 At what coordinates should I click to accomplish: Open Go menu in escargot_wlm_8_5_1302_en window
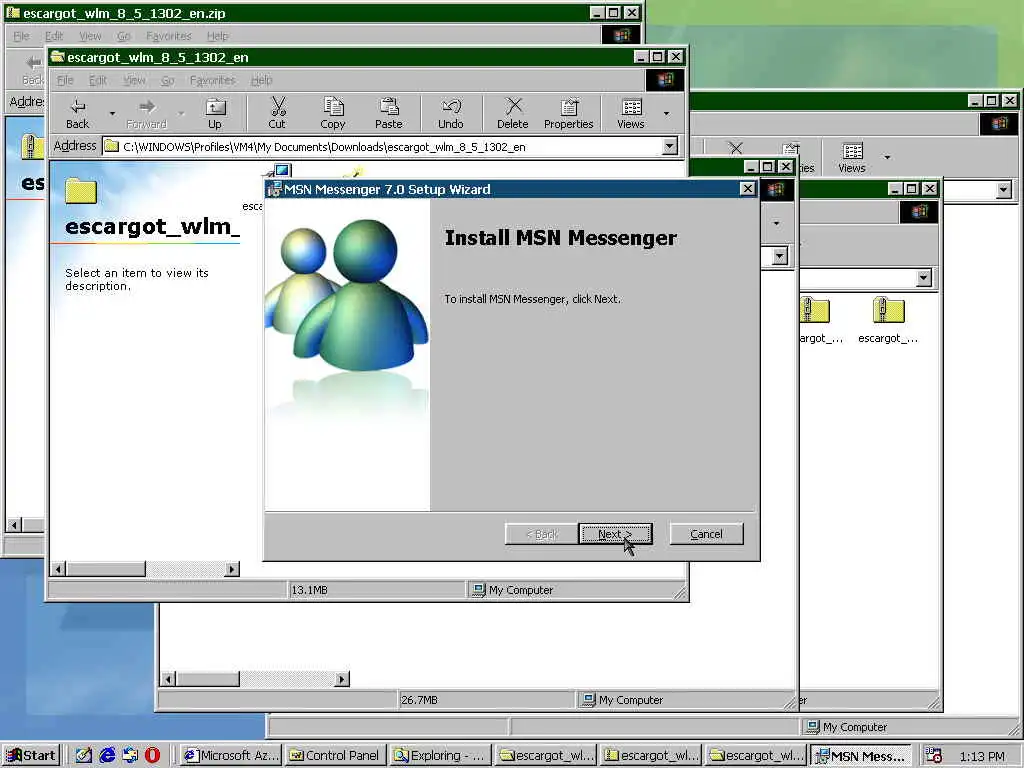[x=168, y=80]
